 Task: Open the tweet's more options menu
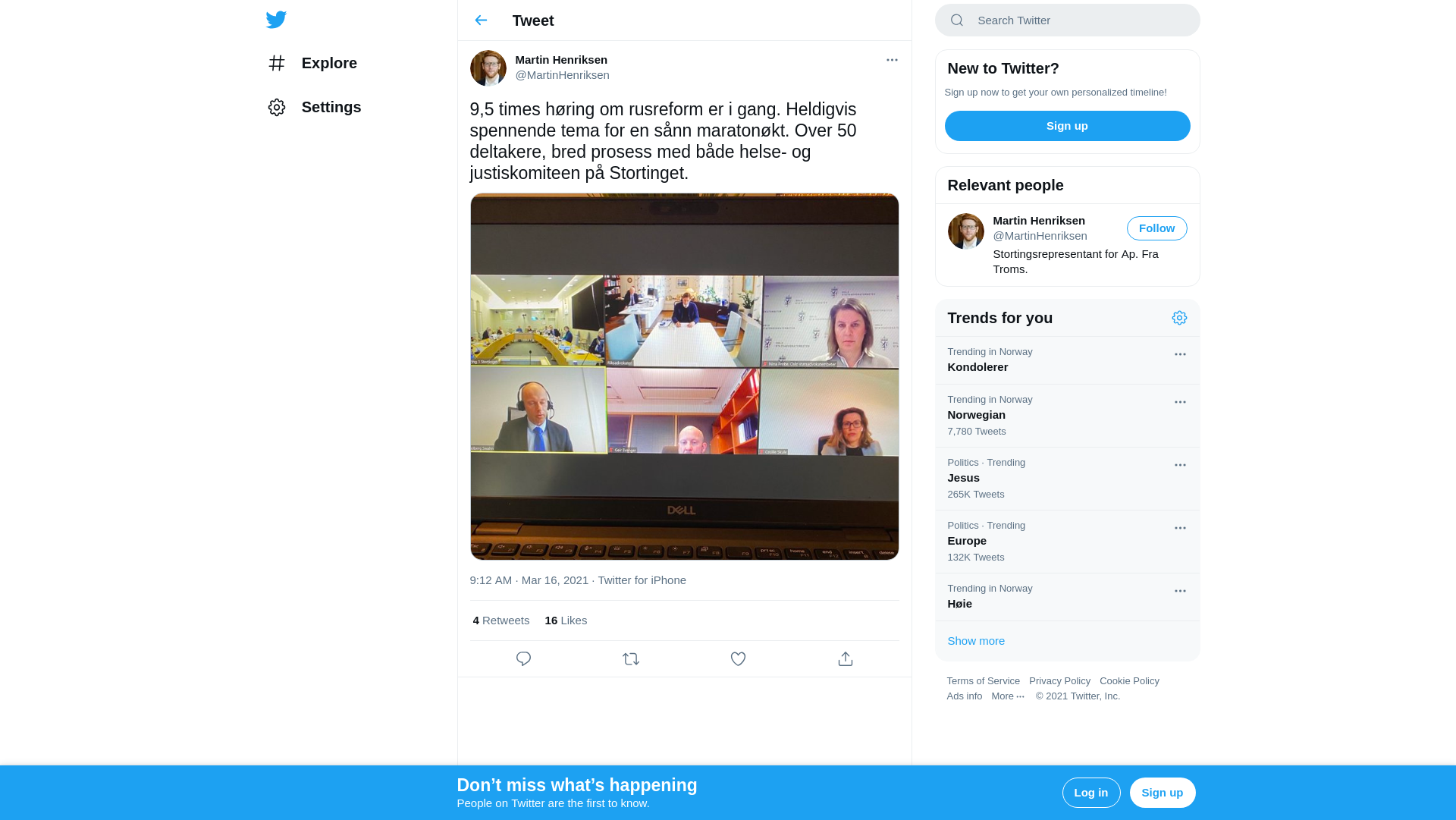pos(892,60)
